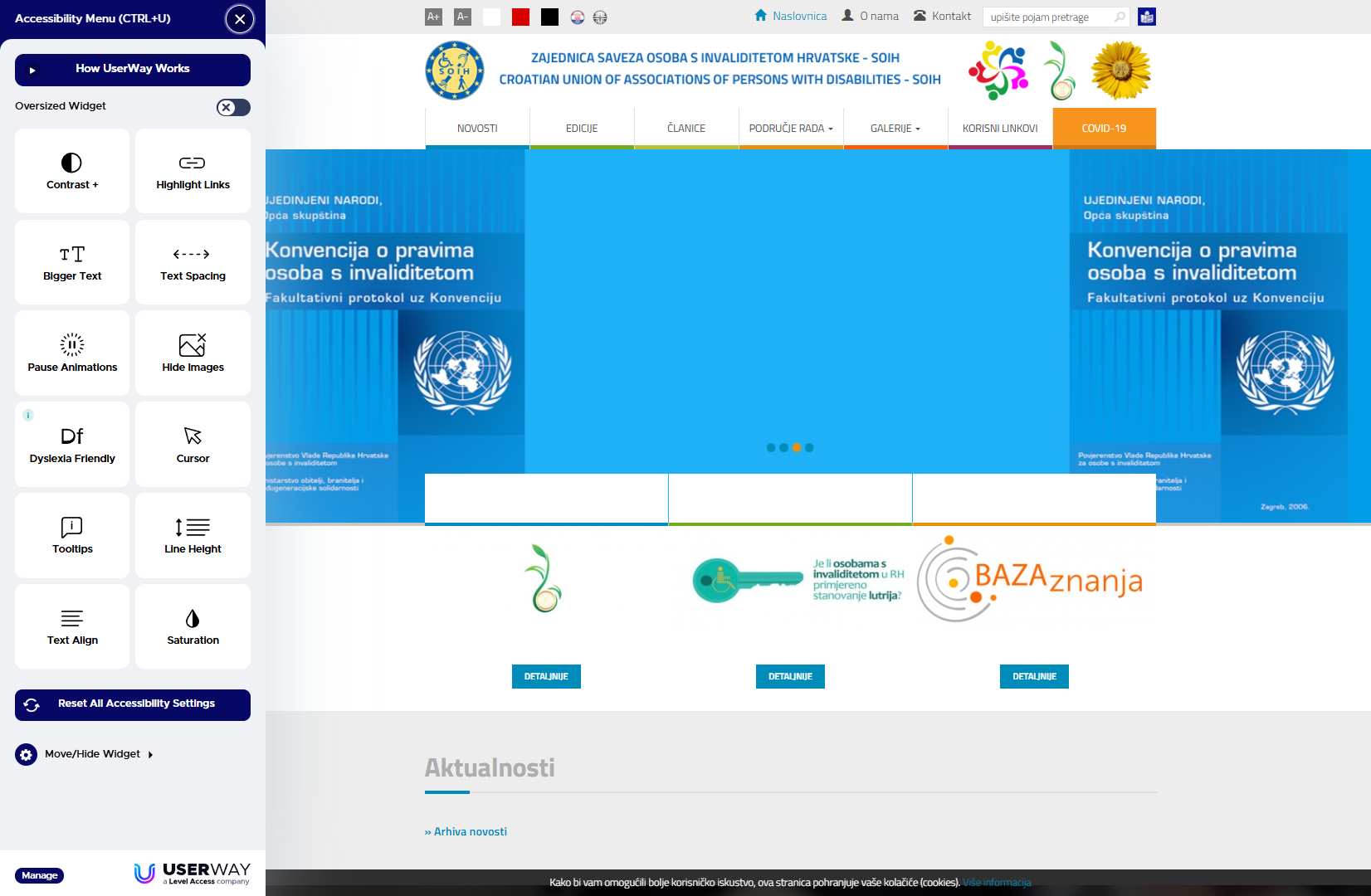Image resolution: width=1371 pixels, height=896 pixels.
Task: Expand the GALERIJE dropdown
Action: [895, 129]
